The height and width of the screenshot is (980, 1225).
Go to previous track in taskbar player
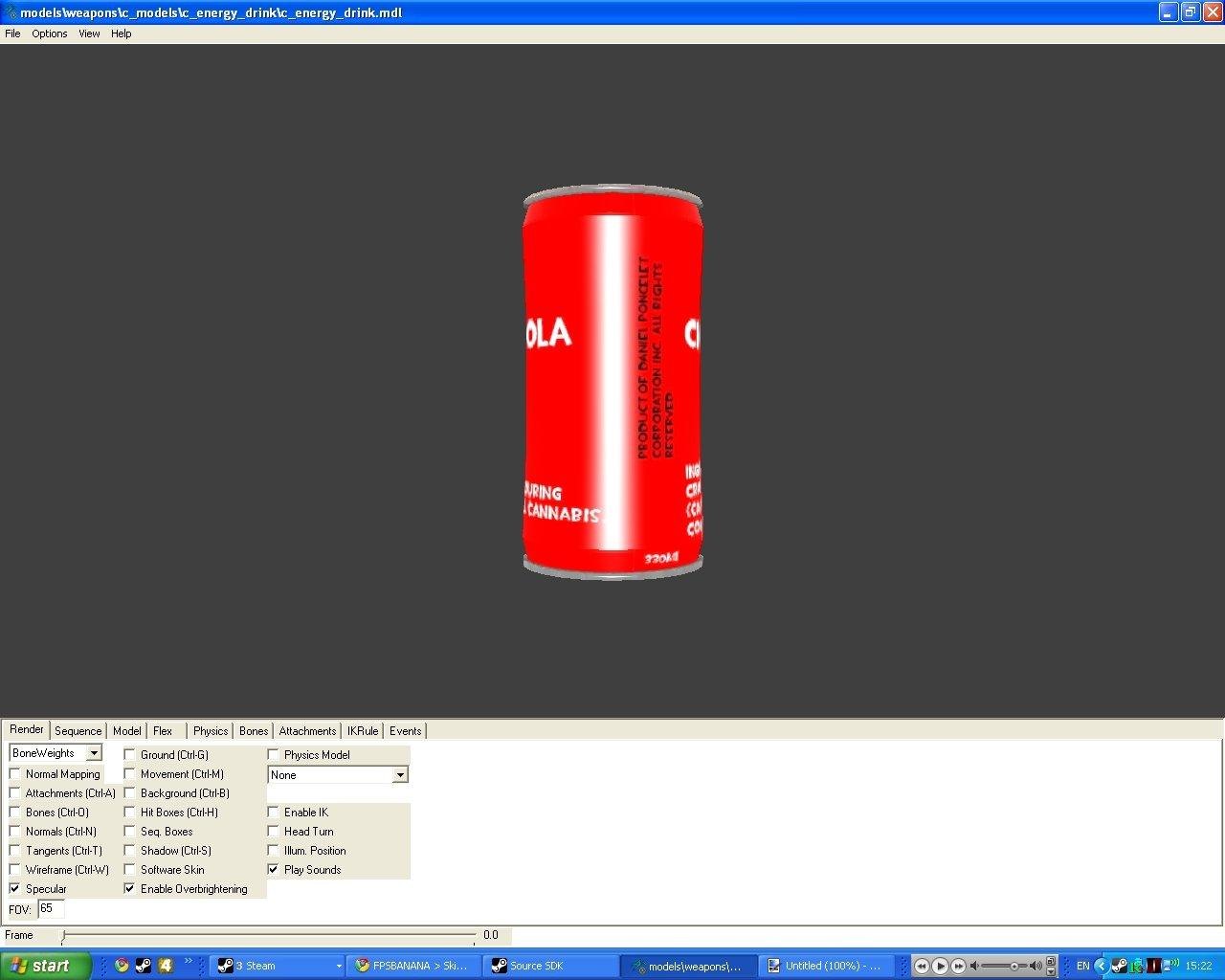[922, 967]
